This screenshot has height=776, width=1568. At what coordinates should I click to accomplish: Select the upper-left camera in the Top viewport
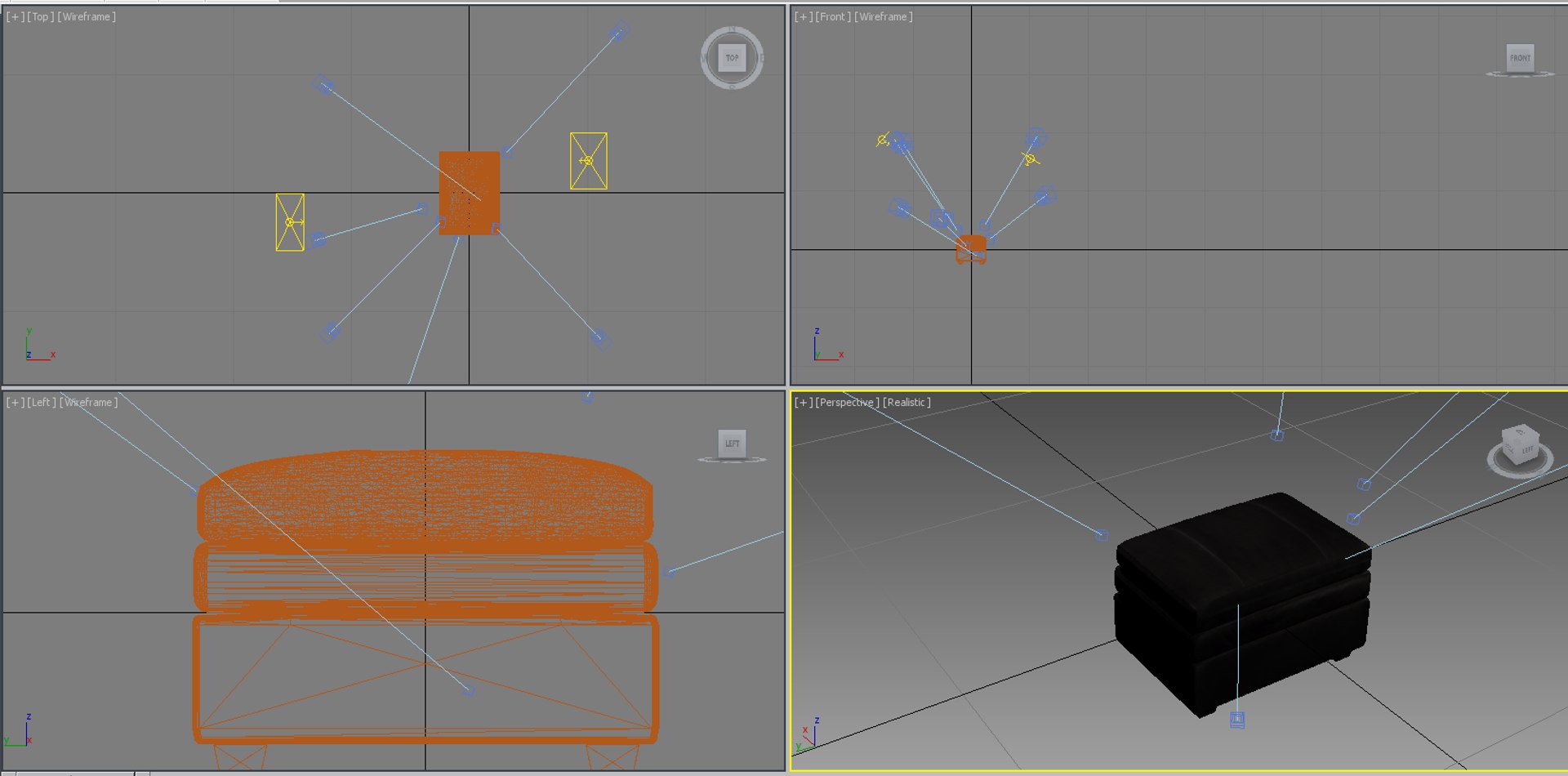323,85
